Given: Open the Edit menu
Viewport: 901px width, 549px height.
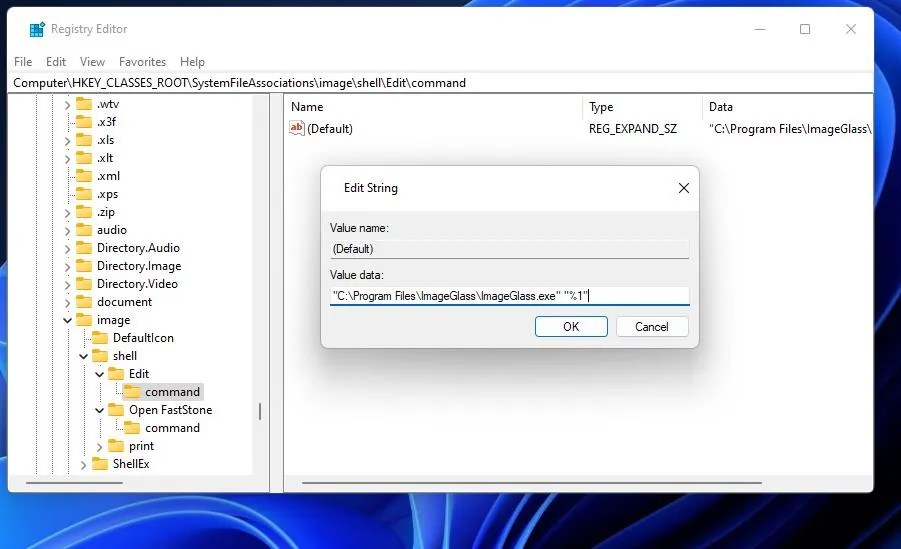Looking at the screenshot, I should coord(56,62).
